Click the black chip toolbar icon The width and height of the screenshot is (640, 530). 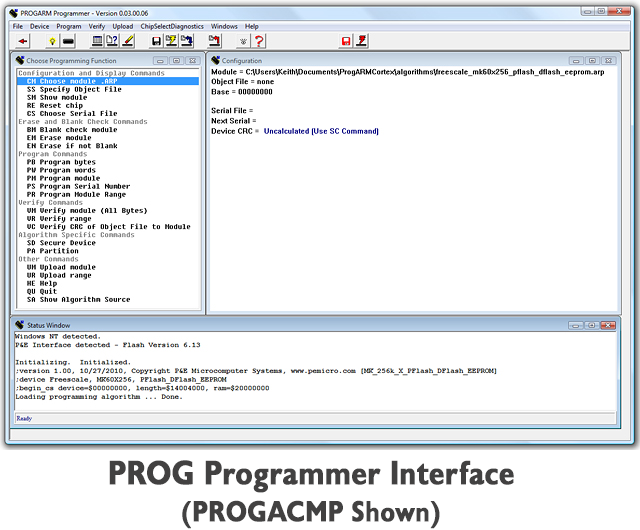pos(68,41)
